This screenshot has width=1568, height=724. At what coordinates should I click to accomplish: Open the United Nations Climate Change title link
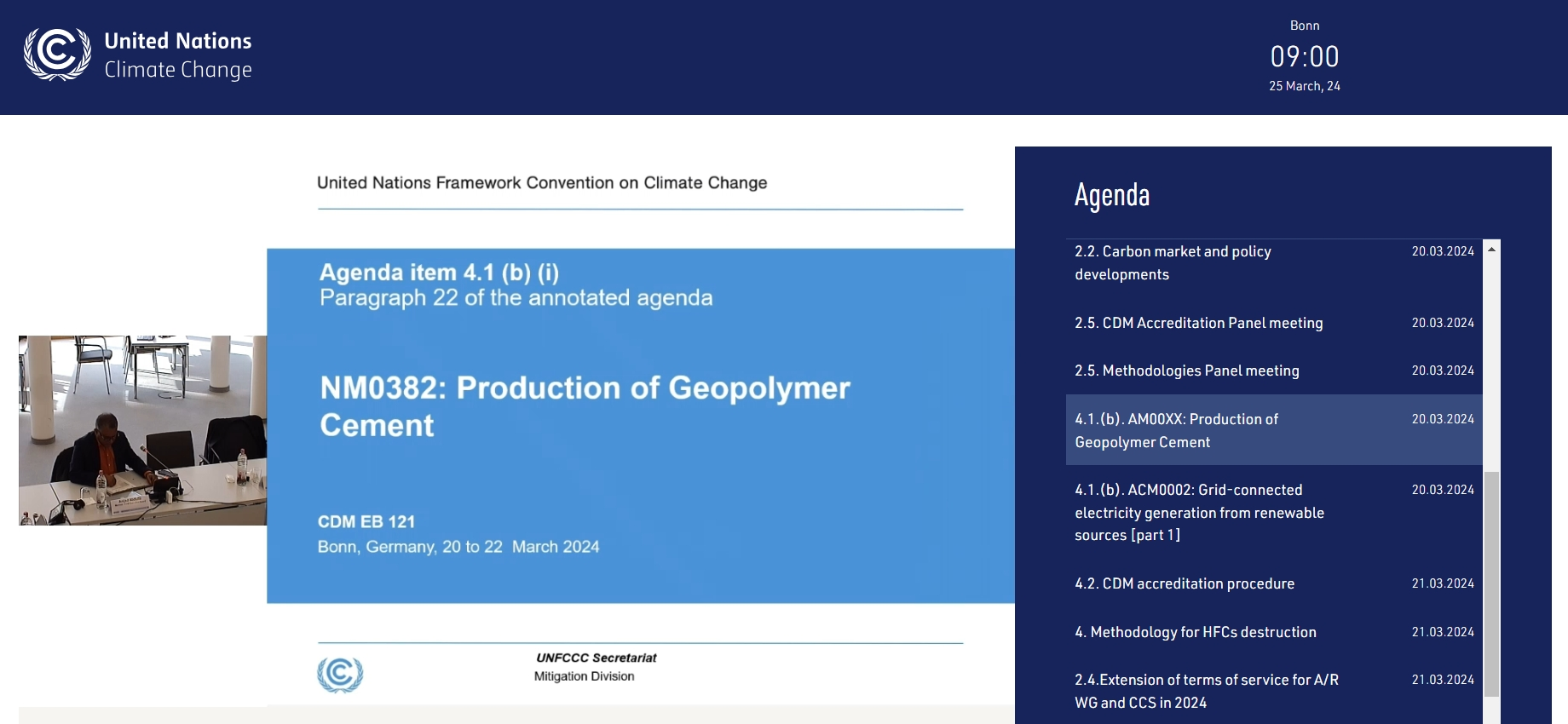pyautogui.click(x=178, y=55)
